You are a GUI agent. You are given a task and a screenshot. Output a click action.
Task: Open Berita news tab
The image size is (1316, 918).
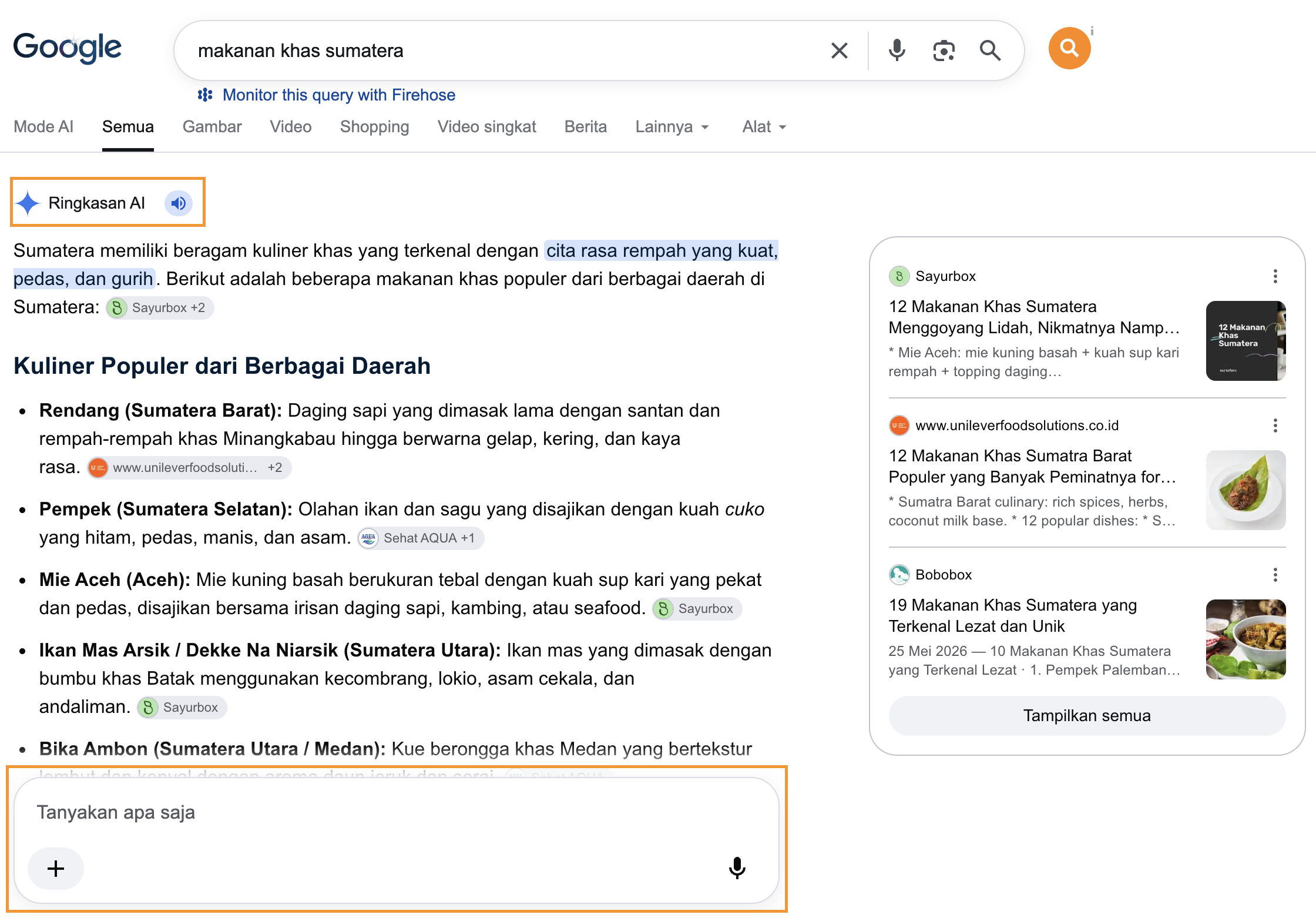pos(586,127)
